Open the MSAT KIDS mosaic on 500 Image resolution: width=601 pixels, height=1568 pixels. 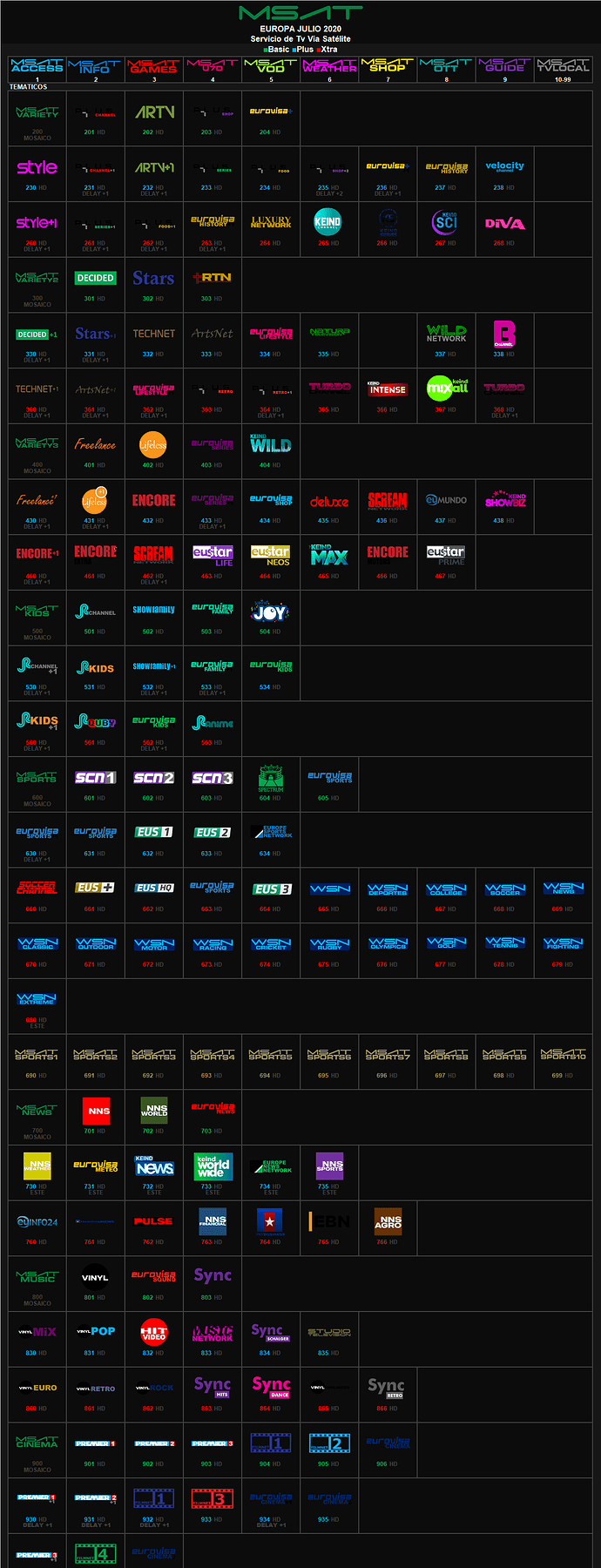(37, 610)
